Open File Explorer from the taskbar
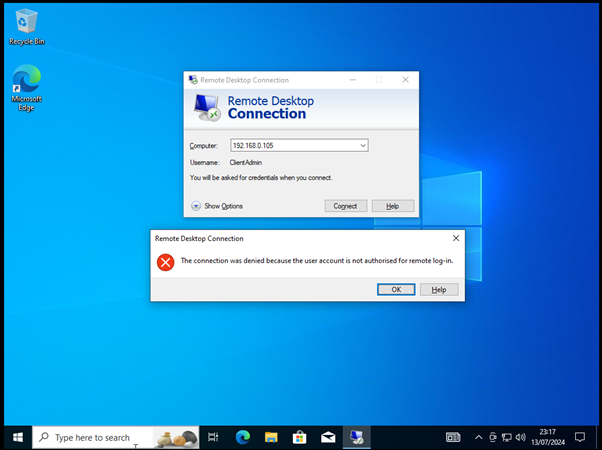This screenshot has width=602, height=450. pyautogui.click(x=270, y=437)
